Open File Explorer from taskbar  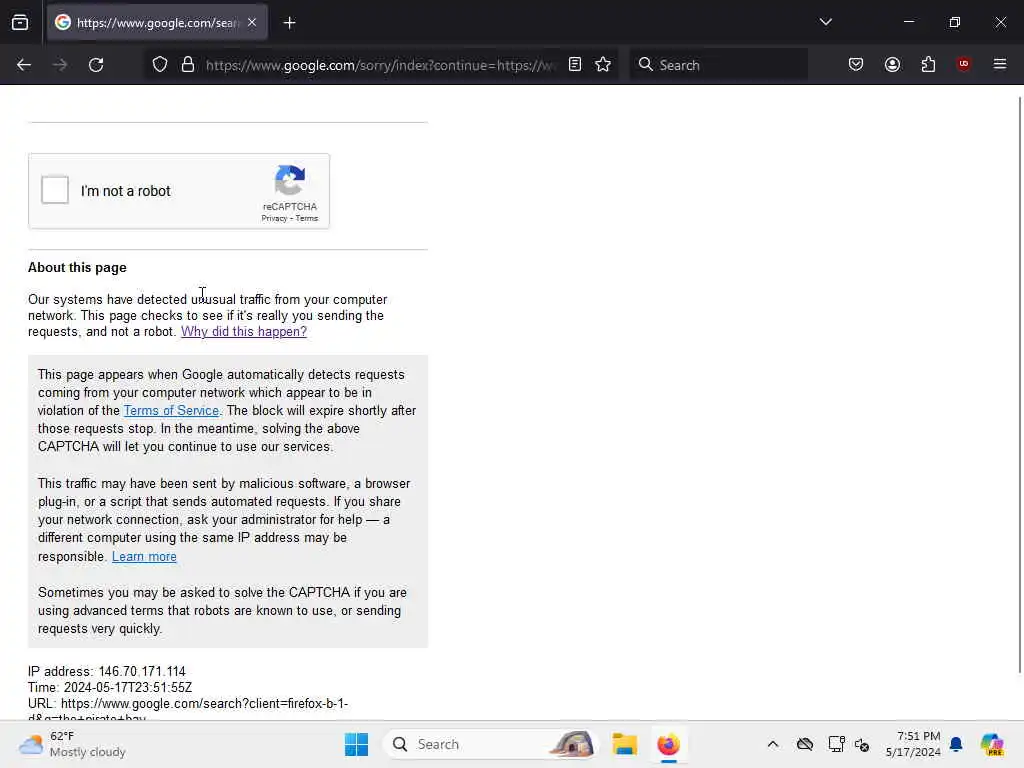625,744
